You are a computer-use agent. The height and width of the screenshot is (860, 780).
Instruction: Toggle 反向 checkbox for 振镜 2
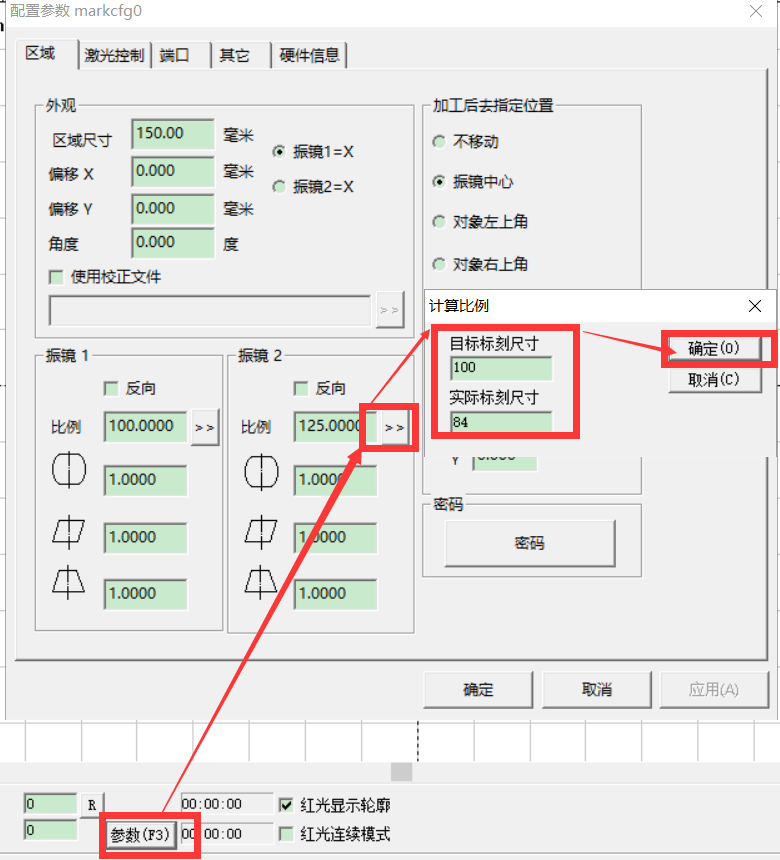[301, 389]
